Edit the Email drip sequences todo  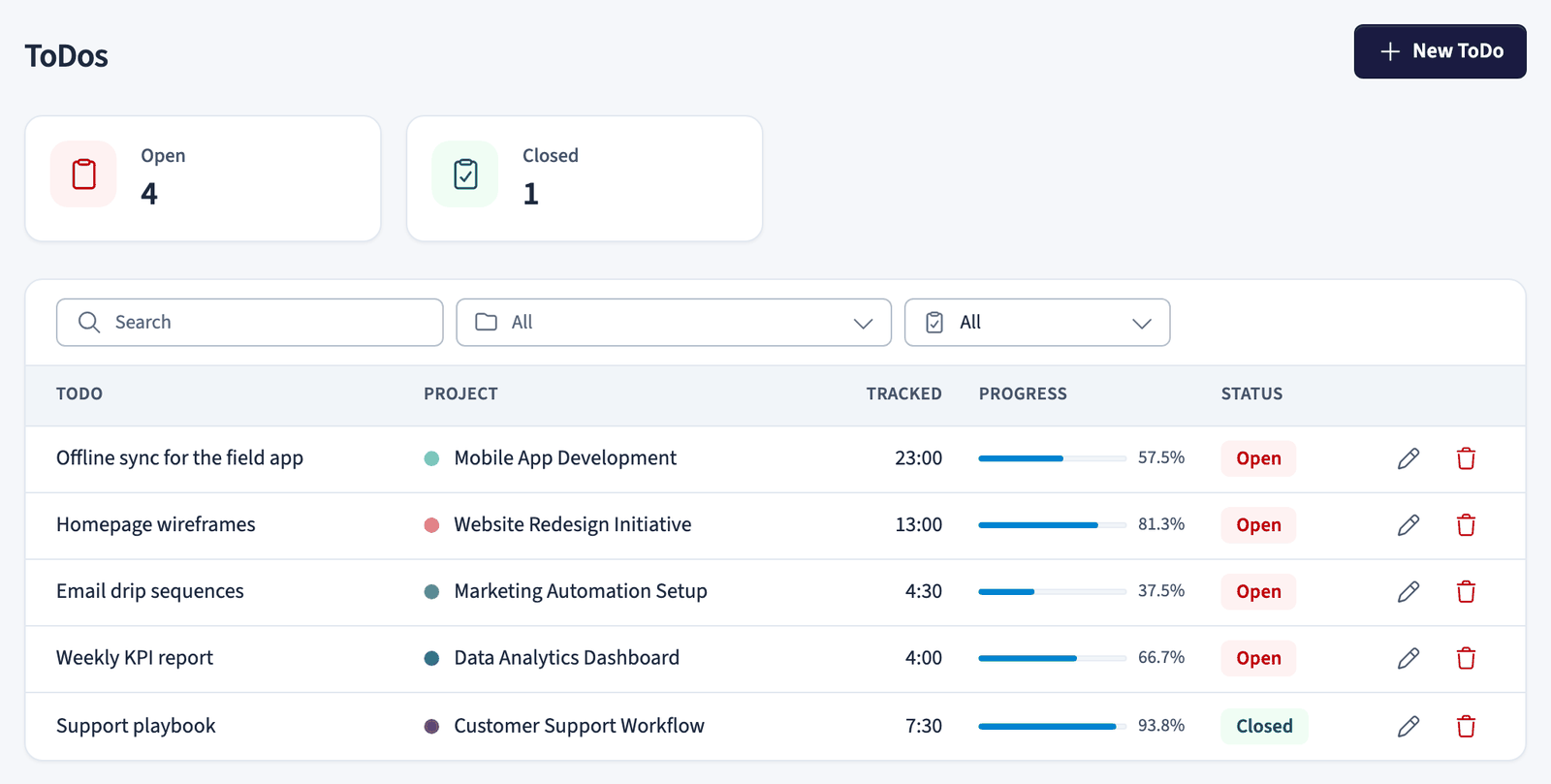[1409, 592]
